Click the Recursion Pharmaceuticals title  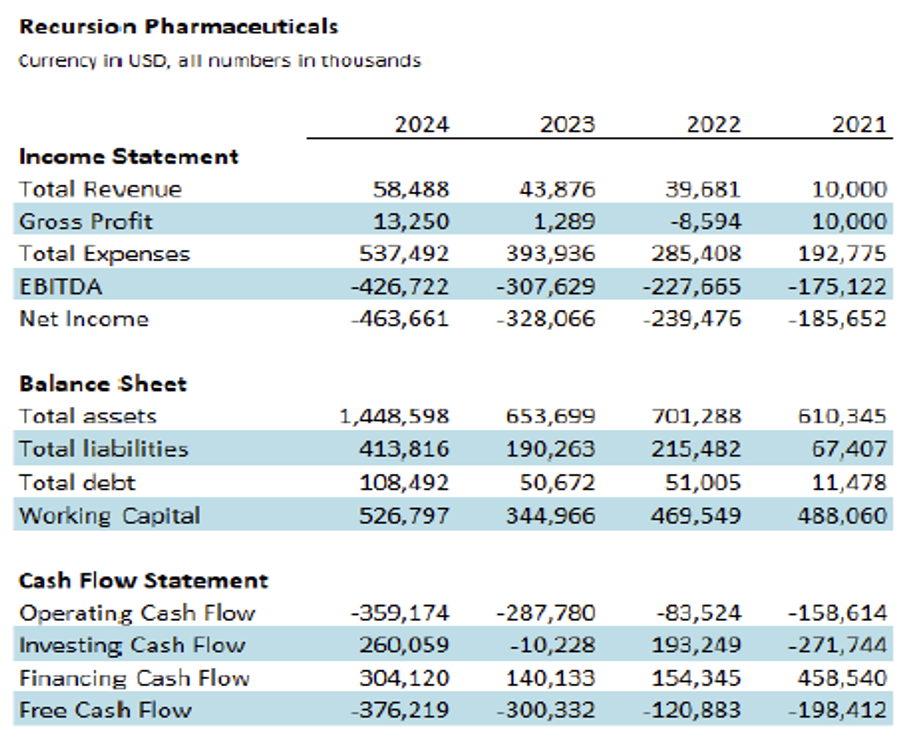pos(179,26)
